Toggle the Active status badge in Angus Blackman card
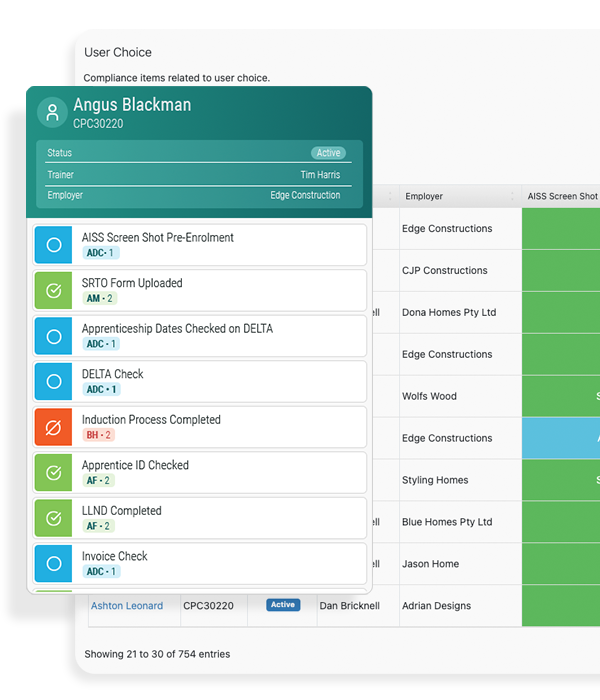Image resolution: width=600 pixels, height=700 pixels. pyautogui.click(x=328, y=153)
